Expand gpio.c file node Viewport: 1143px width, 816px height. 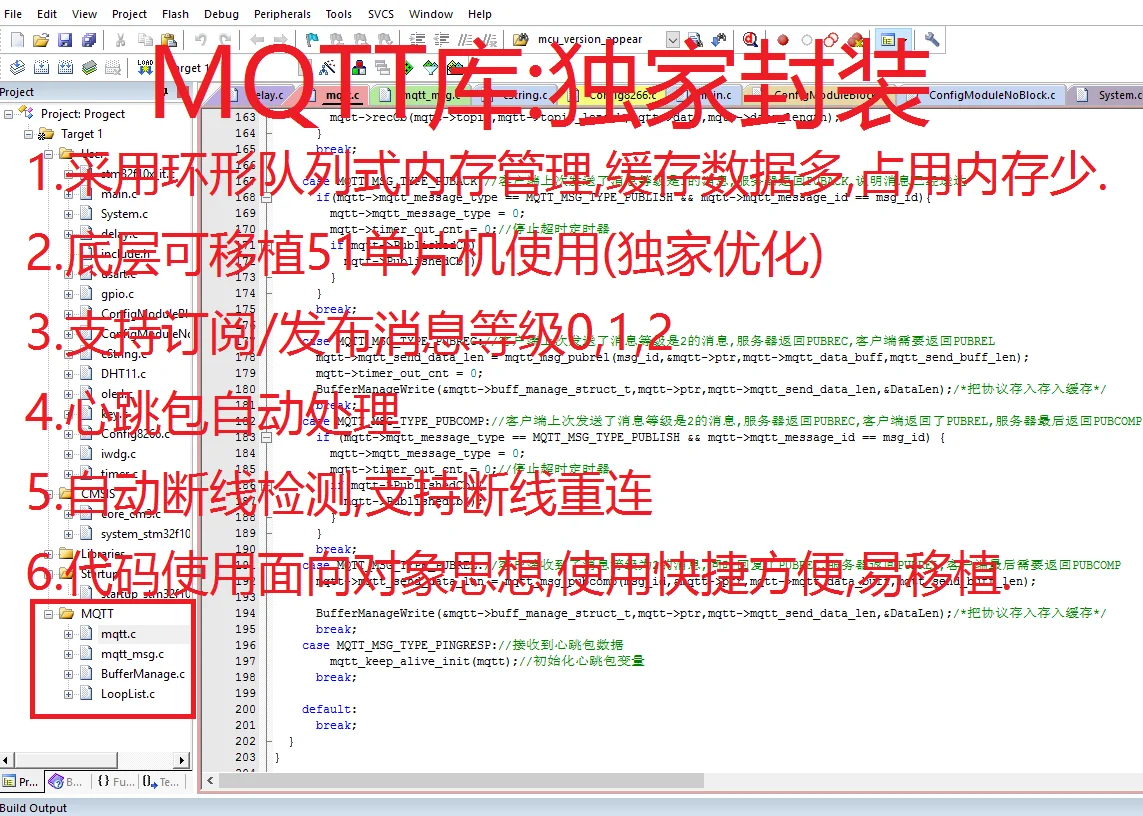(69, 294)
